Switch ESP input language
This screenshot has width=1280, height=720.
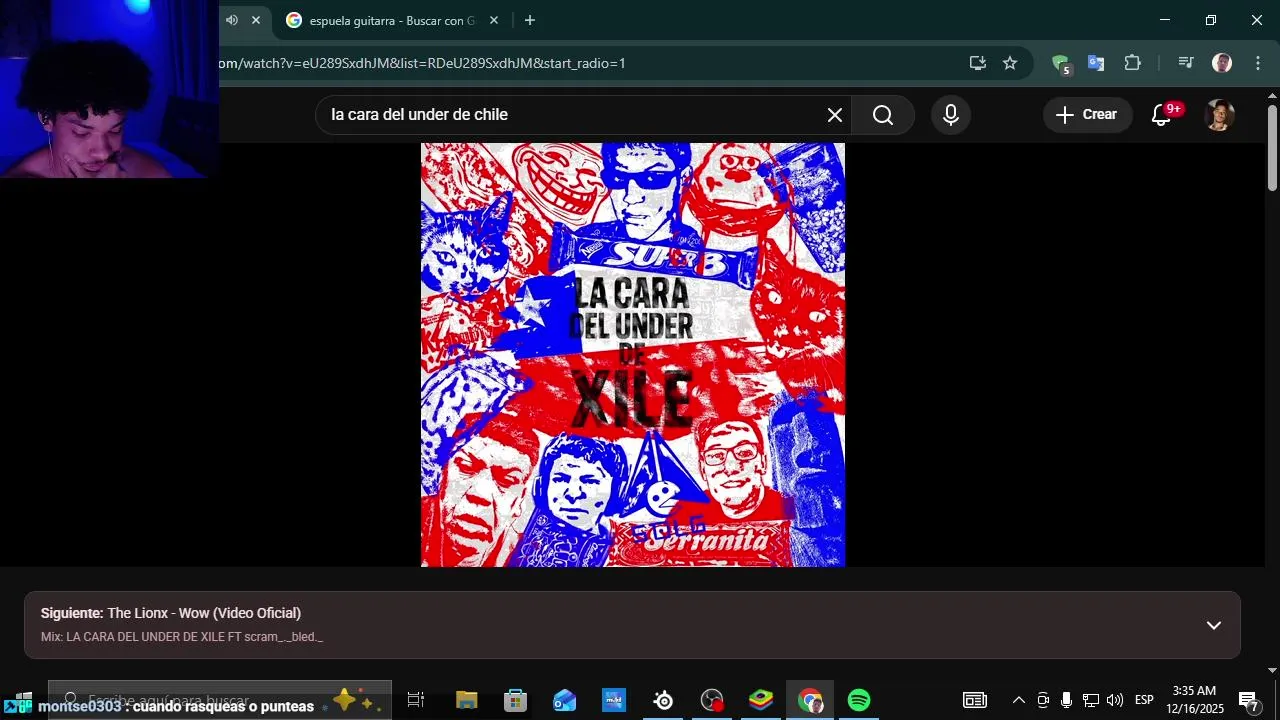(1144, 700)
